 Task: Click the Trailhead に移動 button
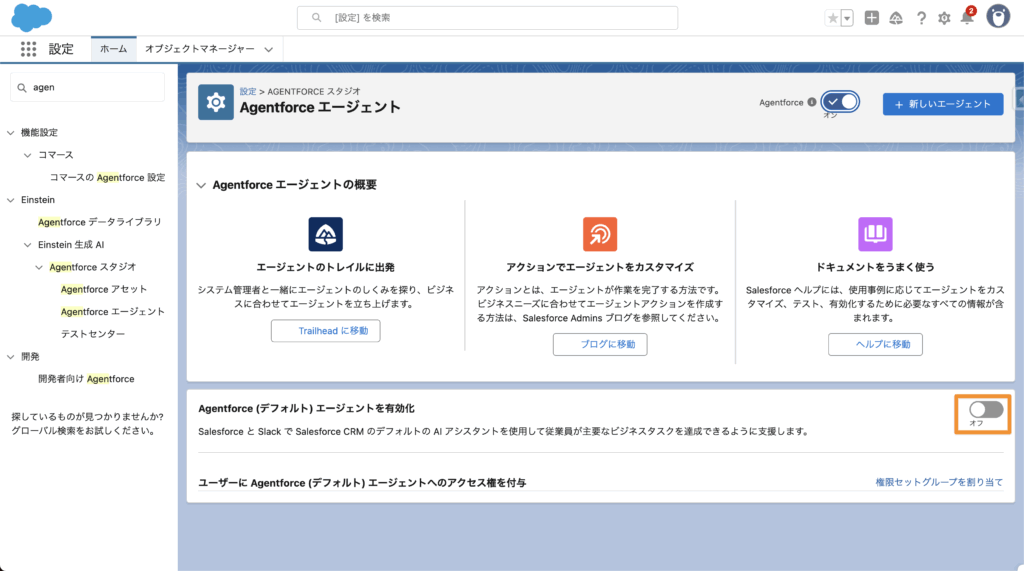(x=326, y=331)
